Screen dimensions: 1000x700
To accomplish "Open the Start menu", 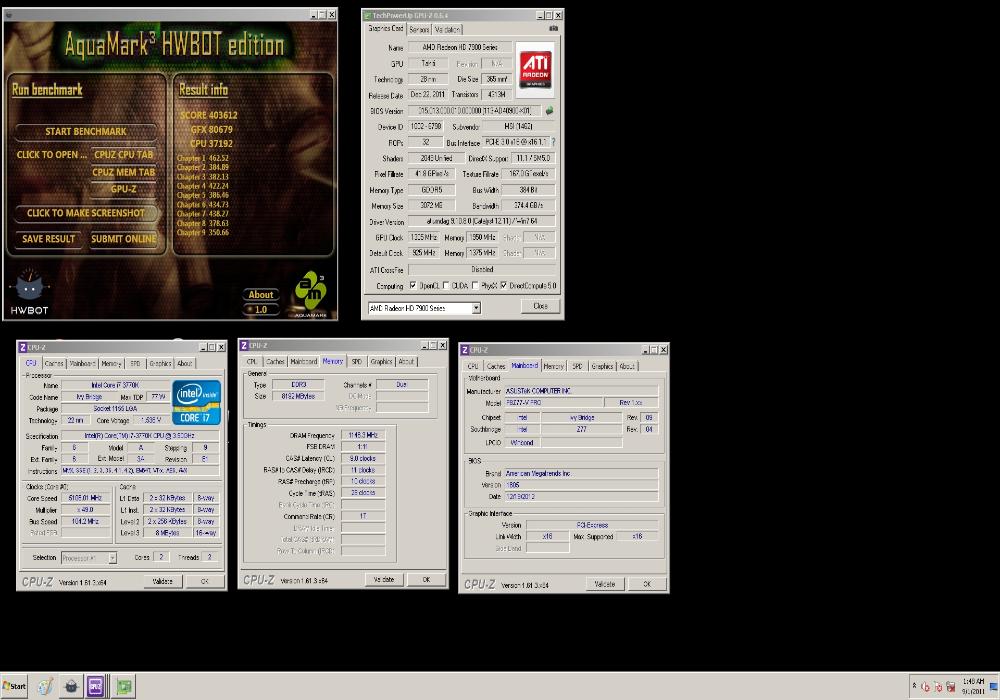I will click(x=14, y=686).
